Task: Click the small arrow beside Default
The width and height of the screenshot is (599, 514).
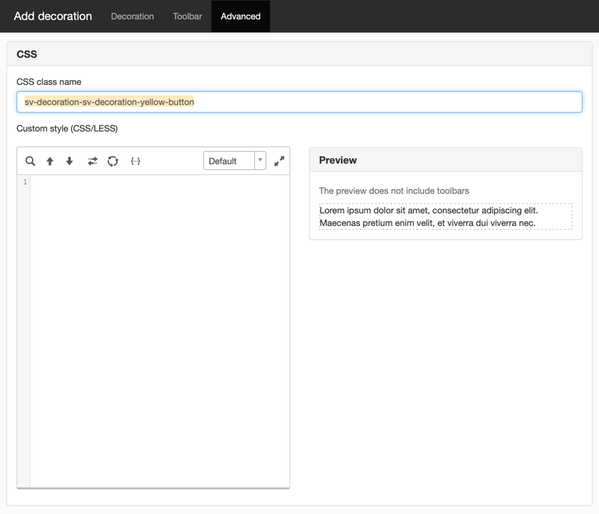Action: (x=260, y=161)
